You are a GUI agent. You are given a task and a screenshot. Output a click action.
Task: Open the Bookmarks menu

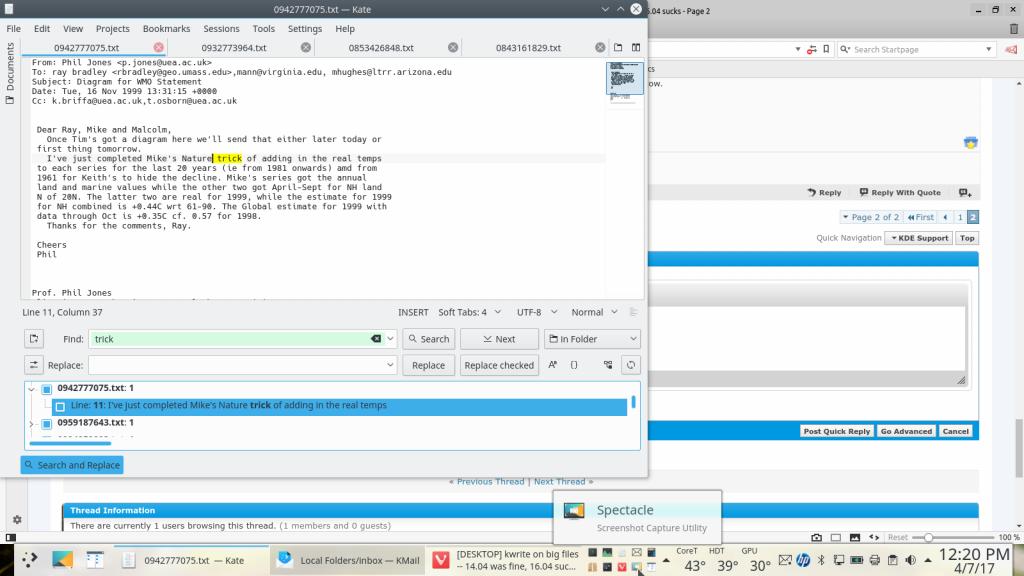pos(166,29)
